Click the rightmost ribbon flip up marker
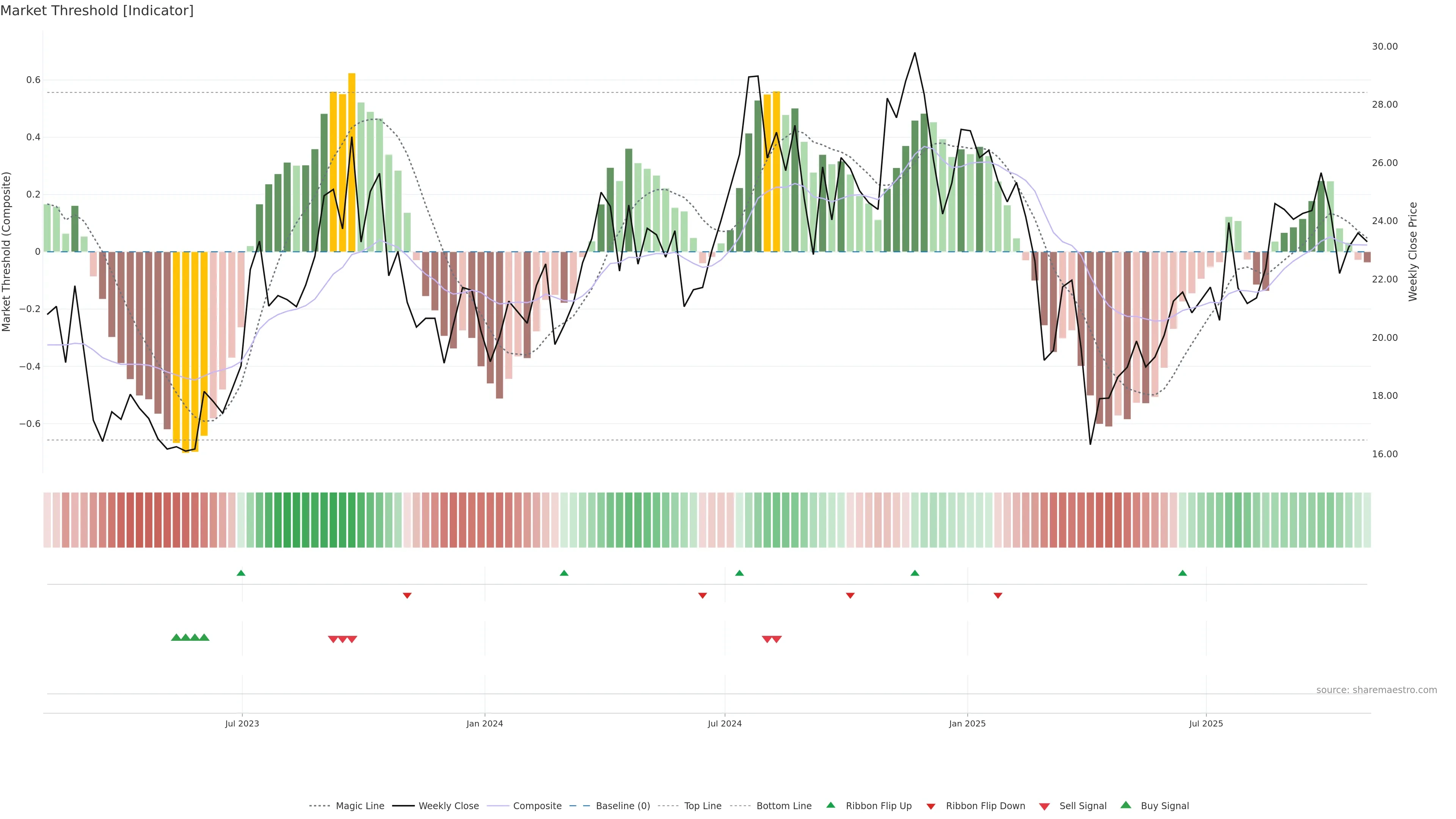The width and height of the screenshot is (1456, 819). pos(1183,573)
